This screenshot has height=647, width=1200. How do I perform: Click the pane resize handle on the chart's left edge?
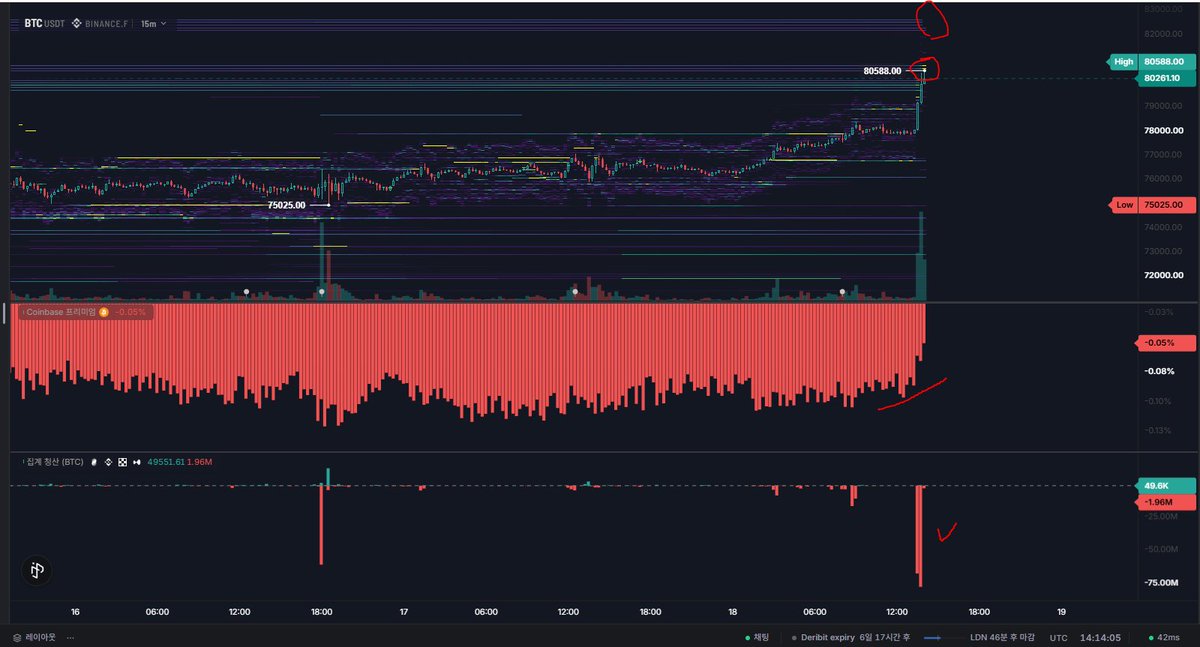pos(4,313)
